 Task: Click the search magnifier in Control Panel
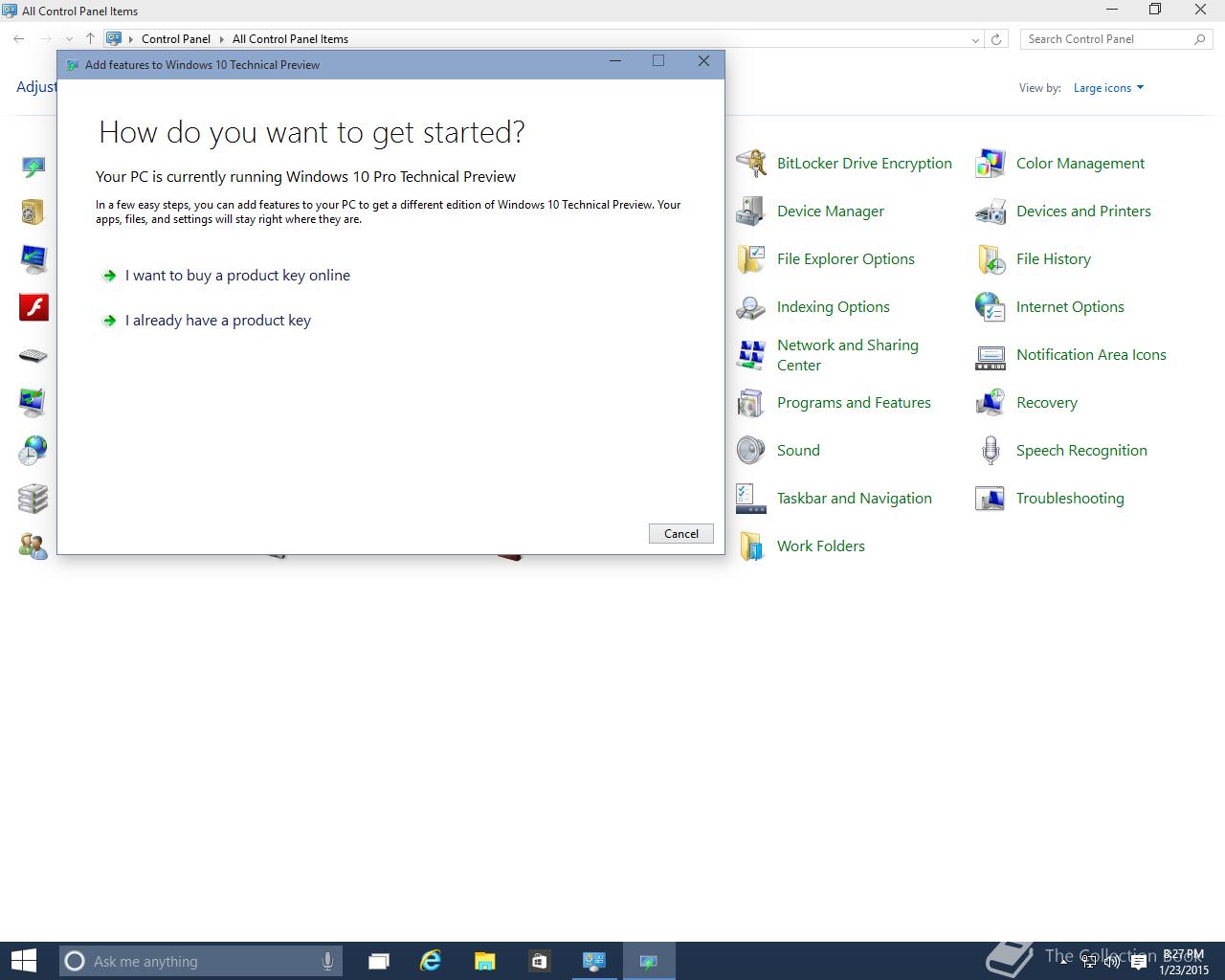(x=1200, y=39)
